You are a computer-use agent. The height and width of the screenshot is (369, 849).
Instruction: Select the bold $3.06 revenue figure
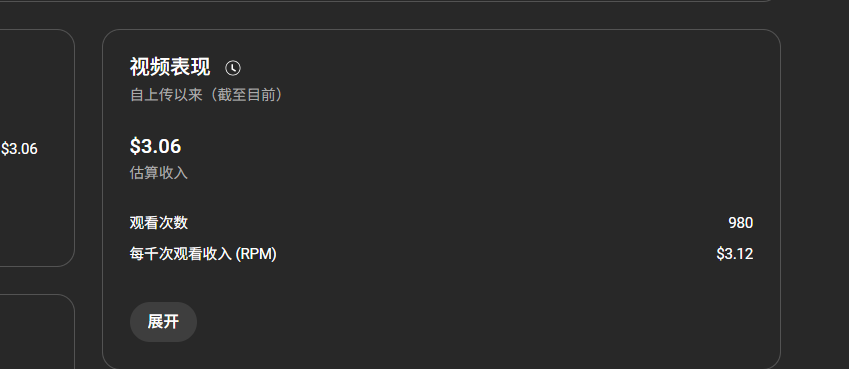click(155, 146)
